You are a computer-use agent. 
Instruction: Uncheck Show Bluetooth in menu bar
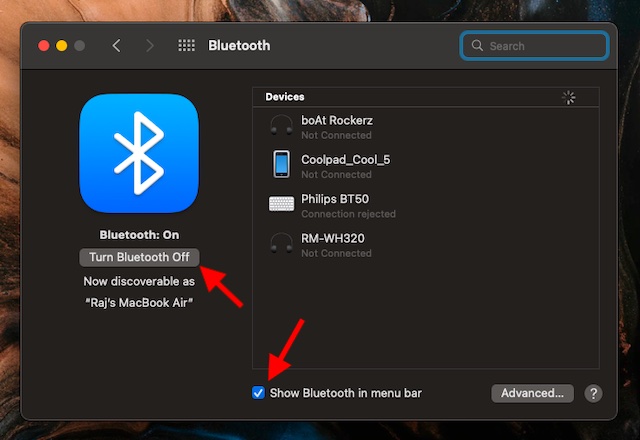coord(258,393)
